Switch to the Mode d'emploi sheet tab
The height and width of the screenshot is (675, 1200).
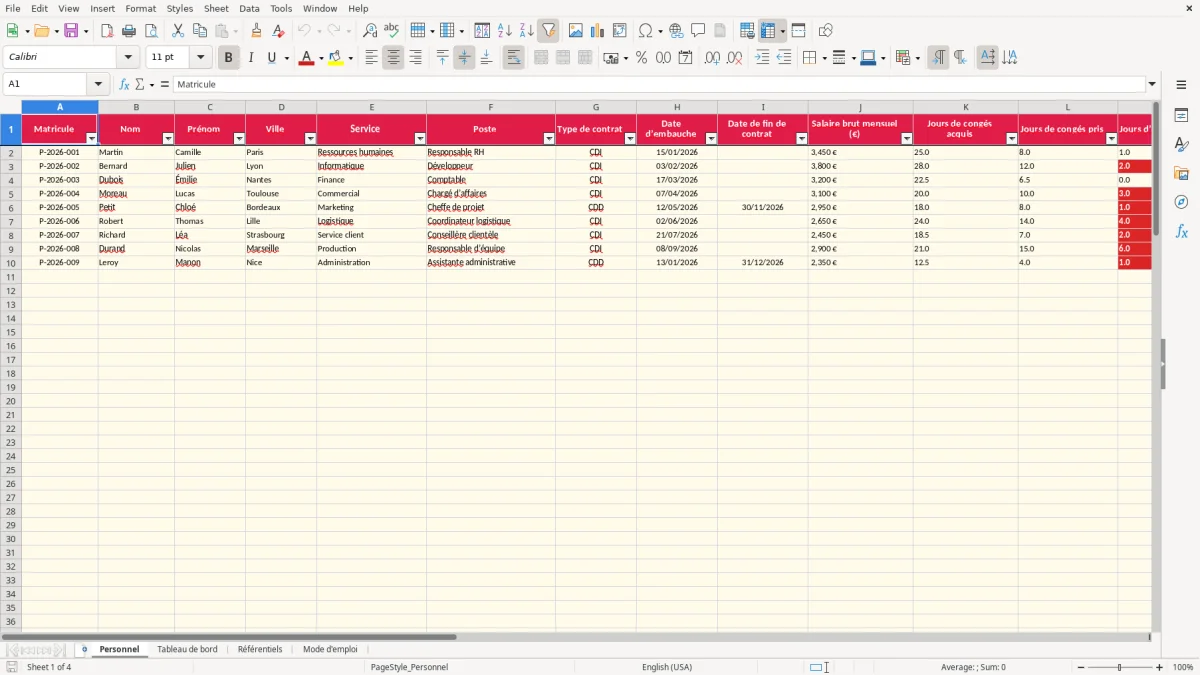pos(330,649)
